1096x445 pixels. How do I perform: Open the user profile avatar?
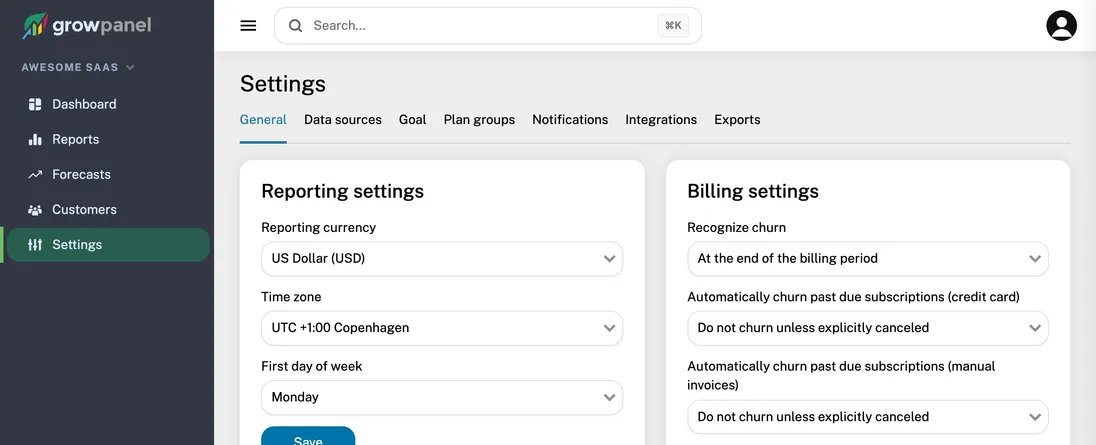pos(1061,26)
